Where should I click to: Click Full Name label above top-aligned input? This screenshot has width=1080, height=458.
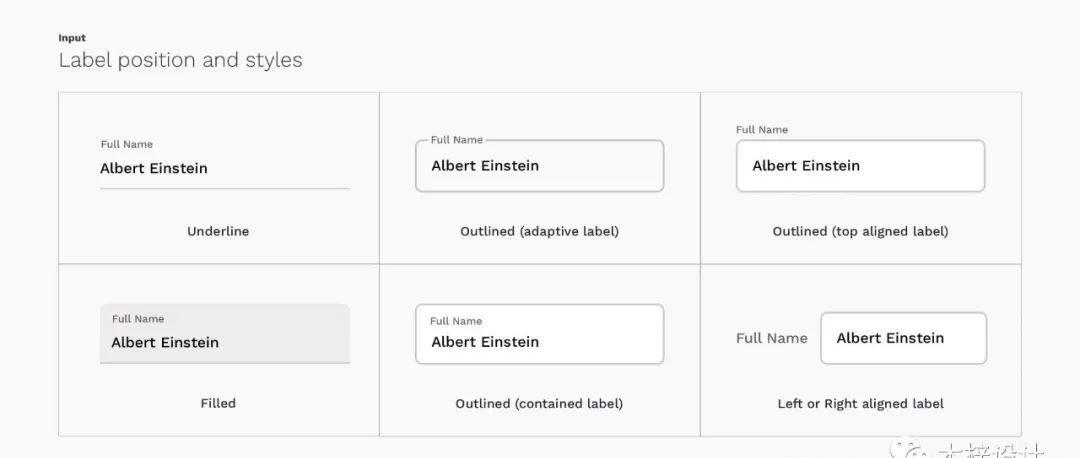click(x=762, y=129)
